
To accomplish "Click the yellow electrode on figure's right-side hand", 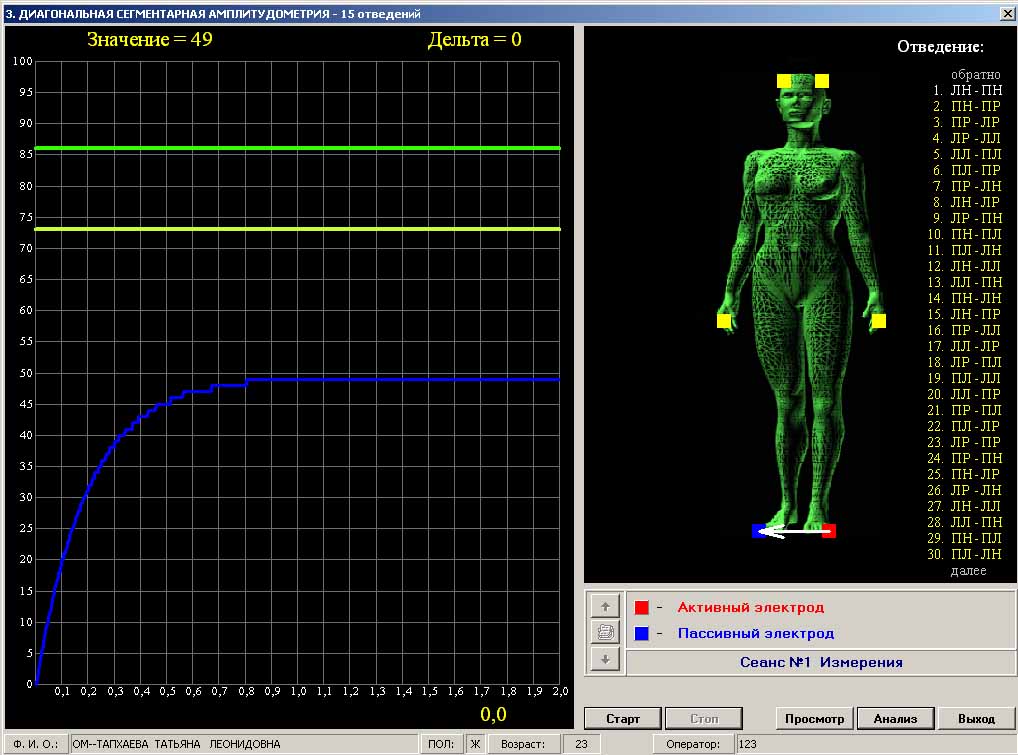I will pos(878,321).
